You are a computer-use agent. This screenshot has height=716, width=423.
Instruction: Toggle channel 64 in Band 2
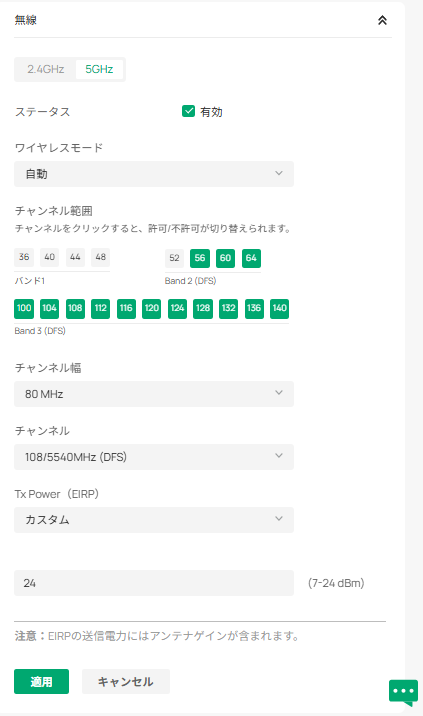pos(251,258)
